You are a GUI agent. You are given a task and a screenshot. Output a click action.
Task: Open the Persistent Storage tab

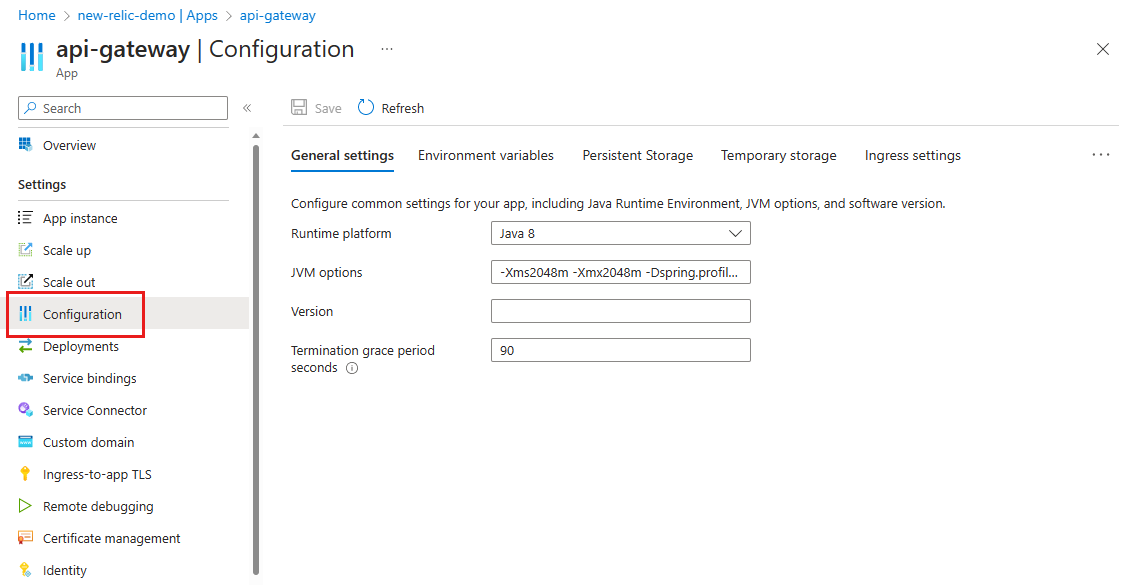[x=638, y=155]
